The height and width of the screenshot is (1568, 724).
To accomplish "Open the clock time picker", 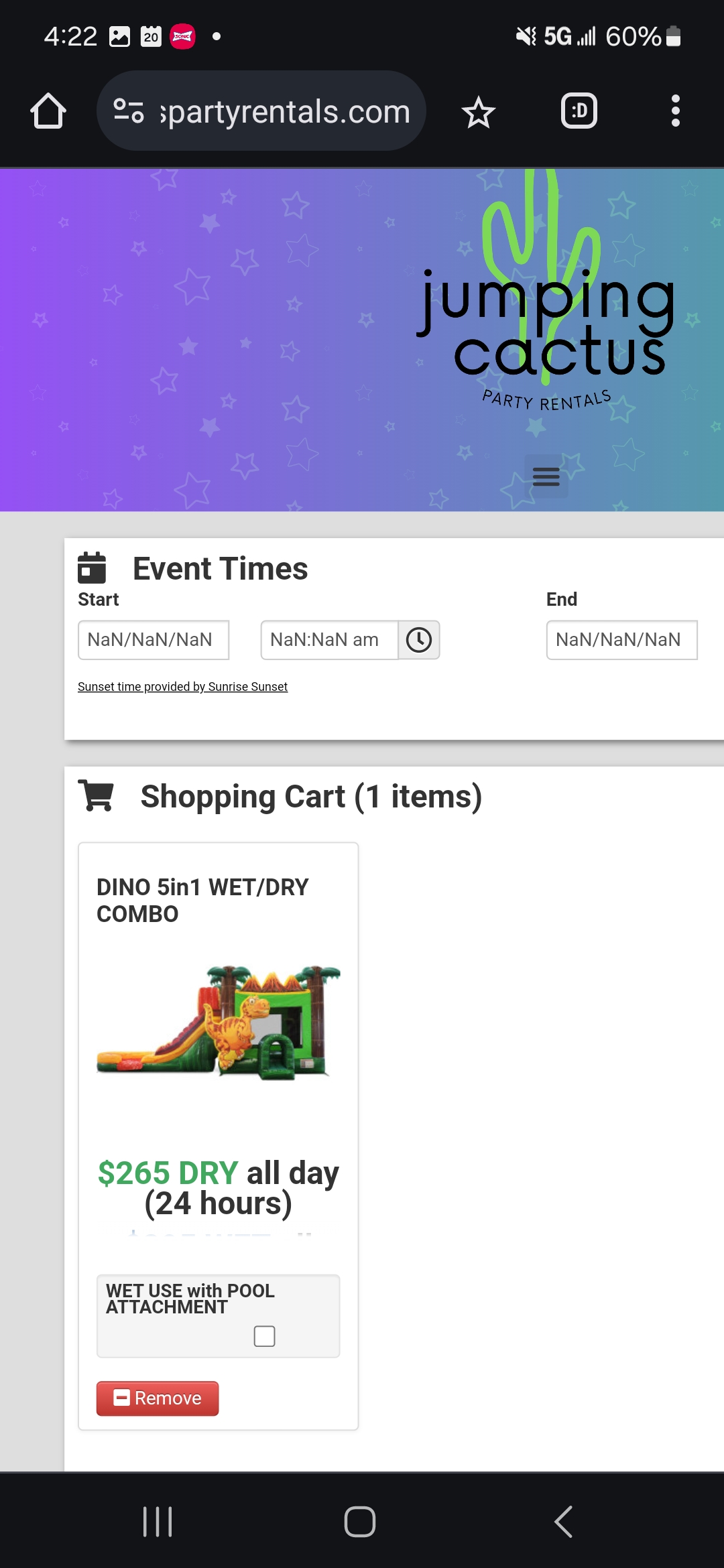I will click(419, 640).
